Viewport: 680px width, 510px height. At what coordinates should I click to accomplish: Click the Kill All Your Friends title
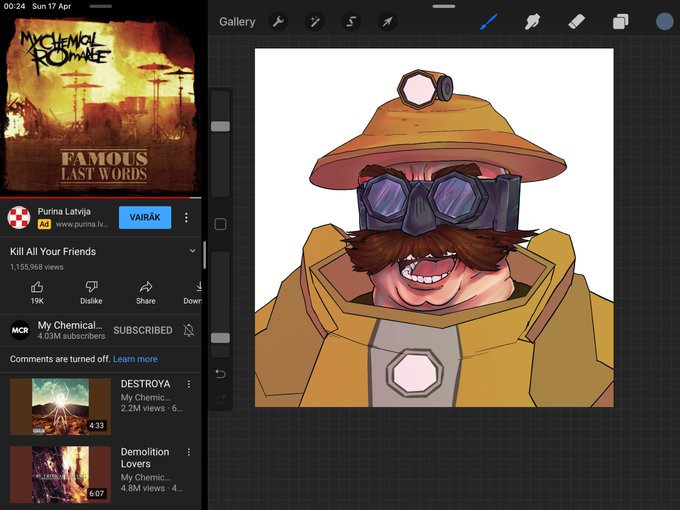point(53,252)
